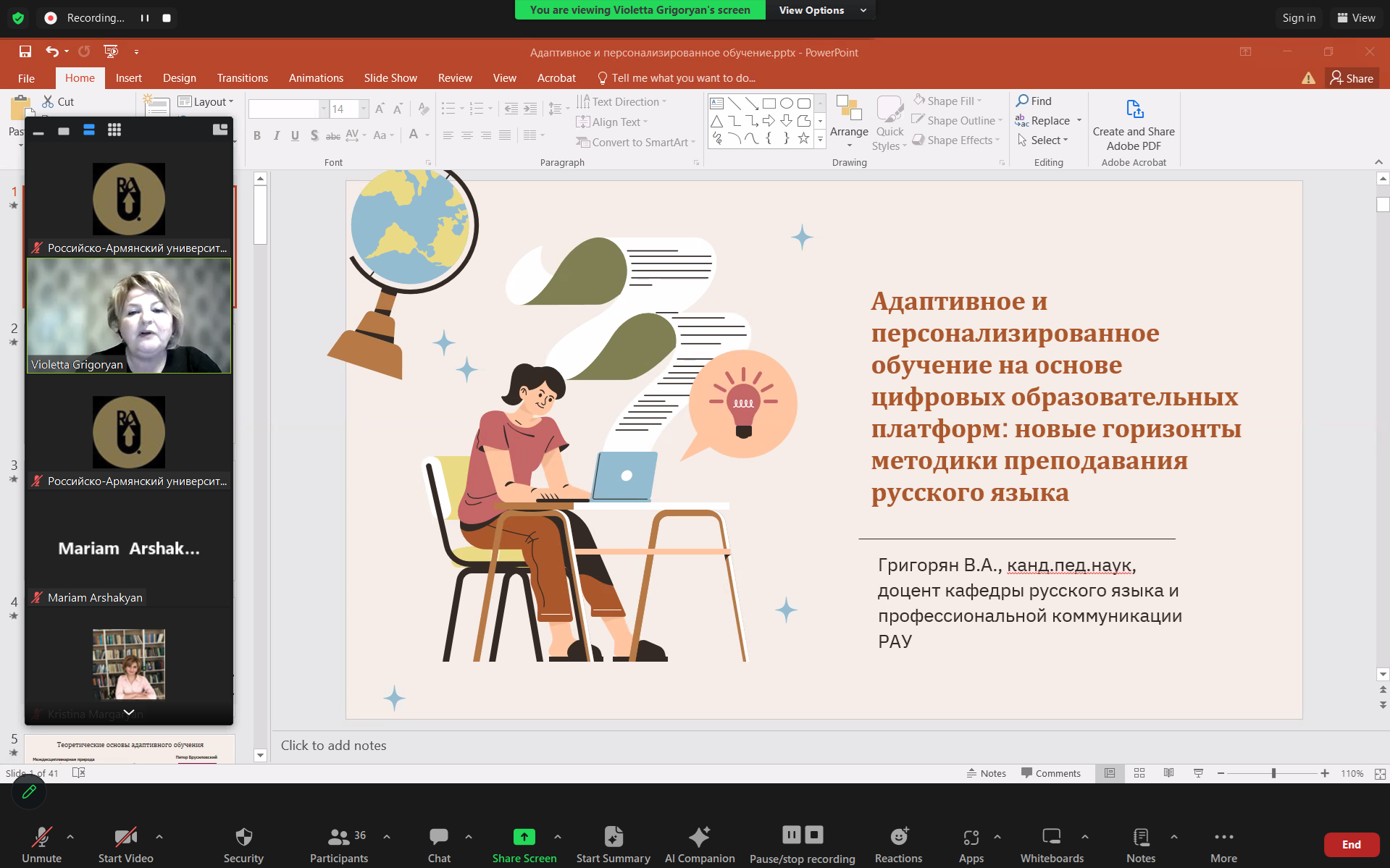Image resolution: width=1390 pixels, height=868 pixels.
Task: End the meeting with End button
Action: (1350, 844)
